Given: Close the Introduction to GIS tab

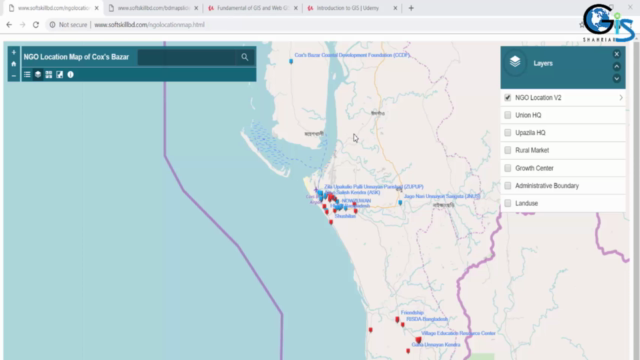Looking at the screenshot, I should 395,8.
